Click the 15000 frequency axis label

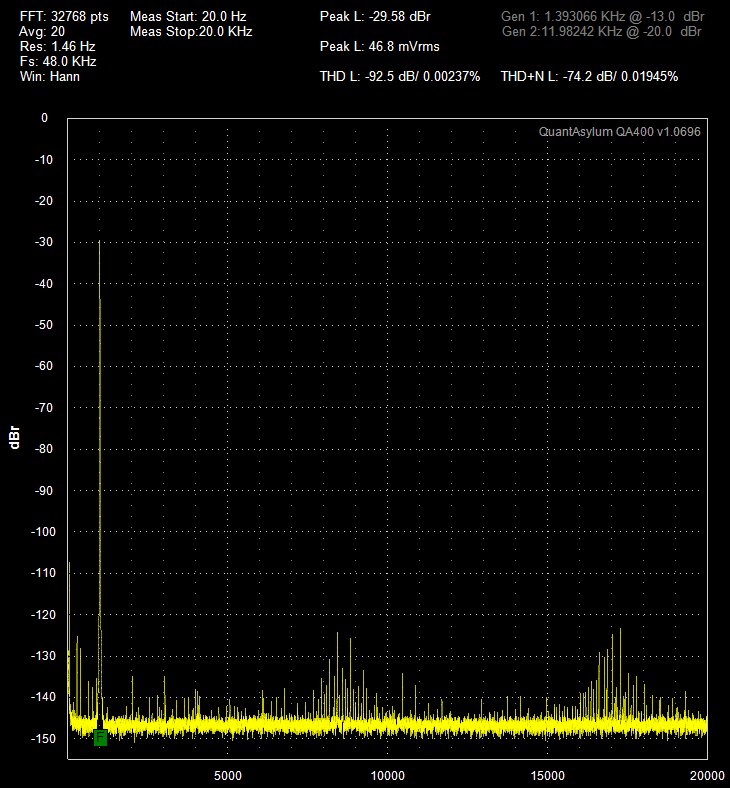tap(548, 775)
